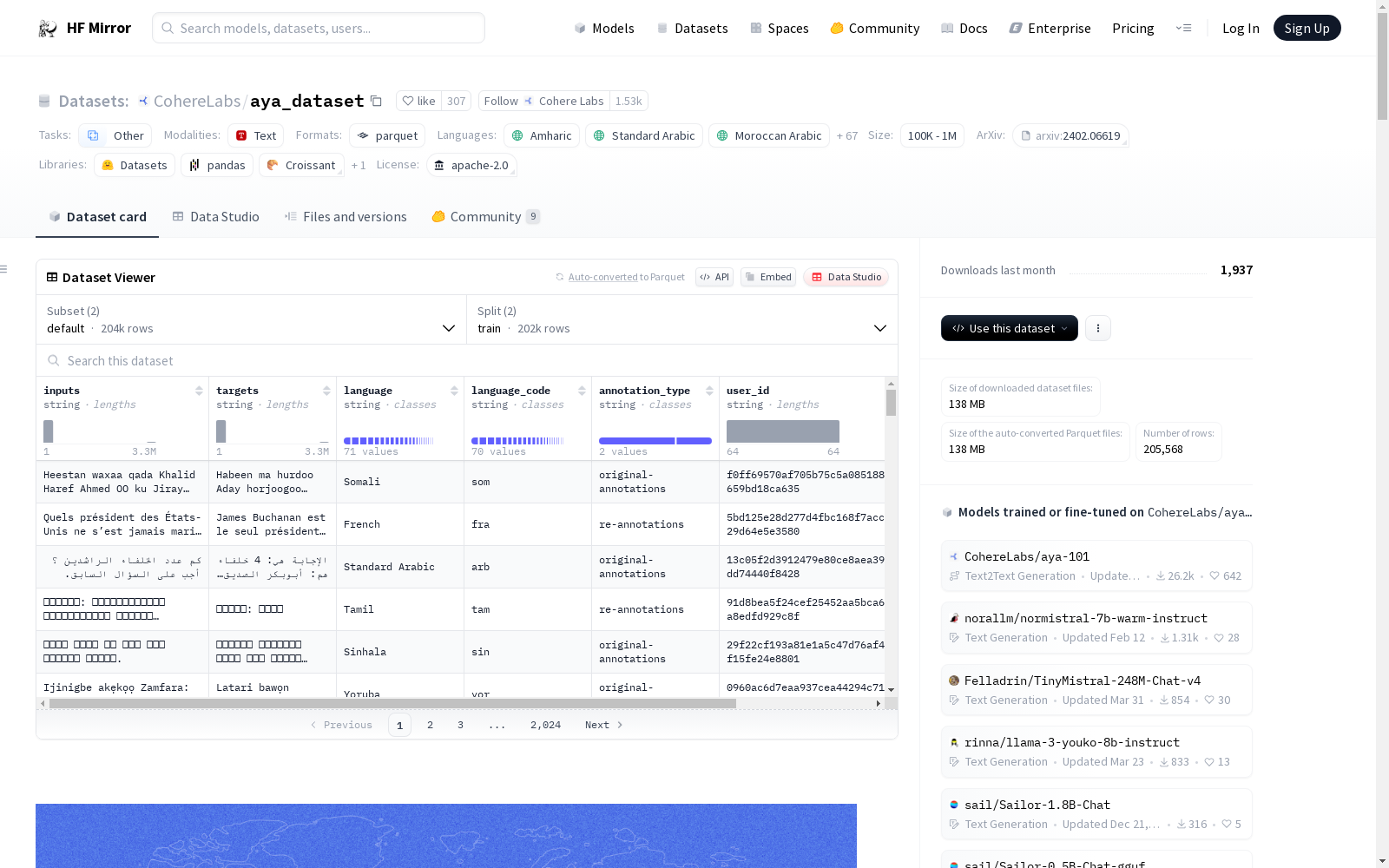Viewport: 1389px width, 868px height.
Task: Click Next page in pagination
Action: 604,725
